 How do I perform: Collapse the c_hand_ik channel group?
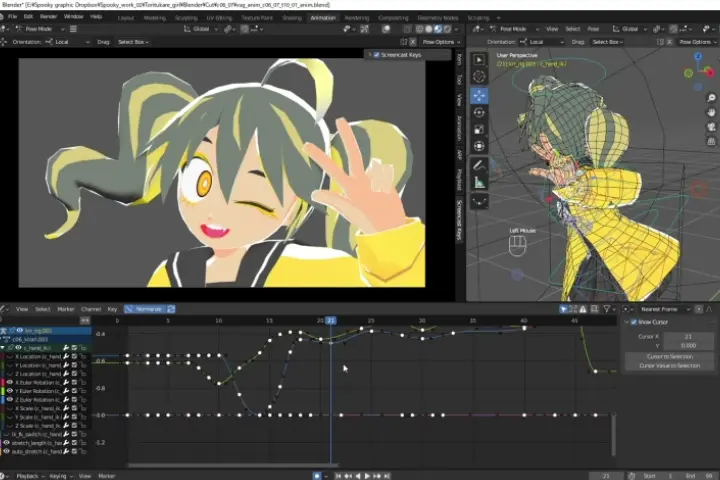coord(3,348)
